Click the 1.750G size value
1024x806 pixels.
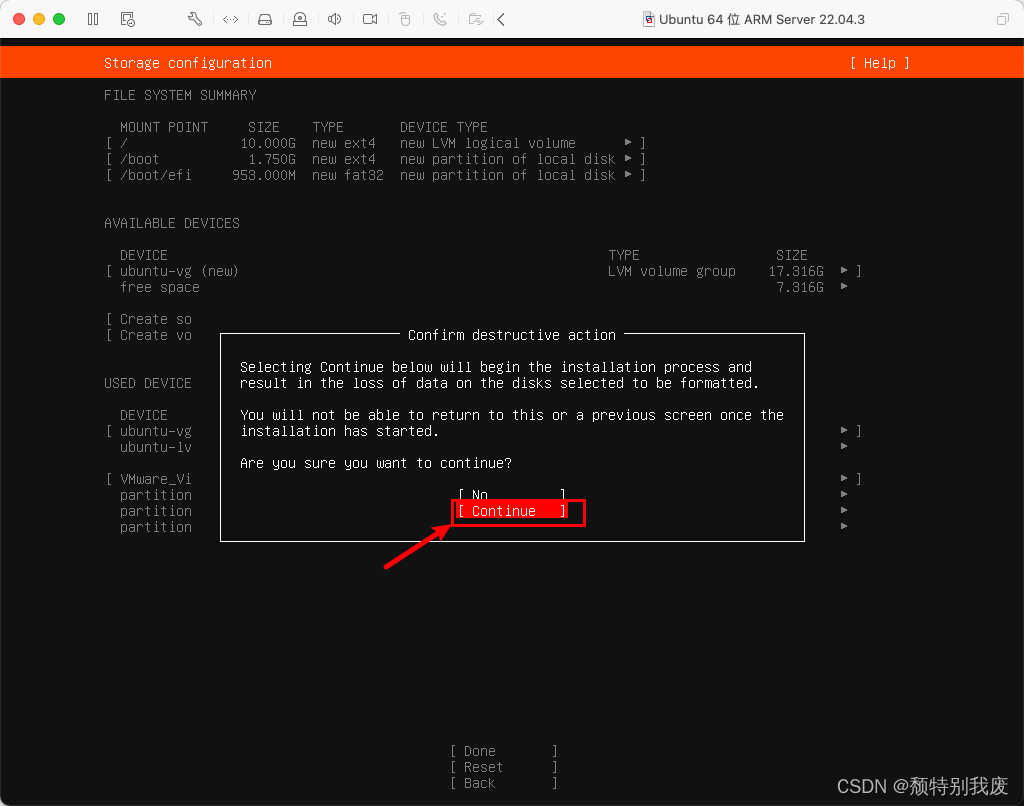272,159
